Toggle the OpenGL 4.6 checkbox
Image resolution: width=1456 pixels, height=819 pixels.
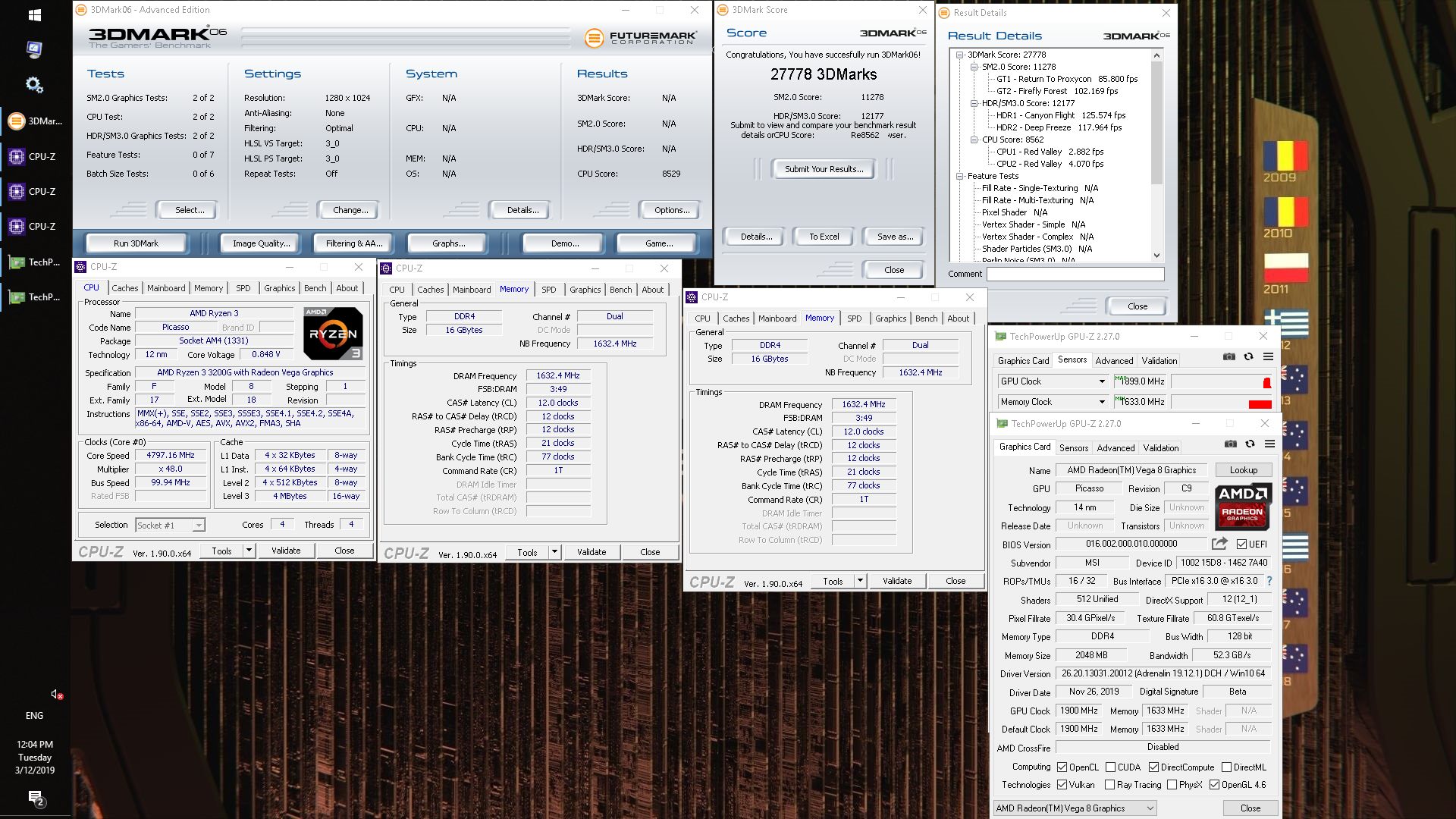point(1215,785)
